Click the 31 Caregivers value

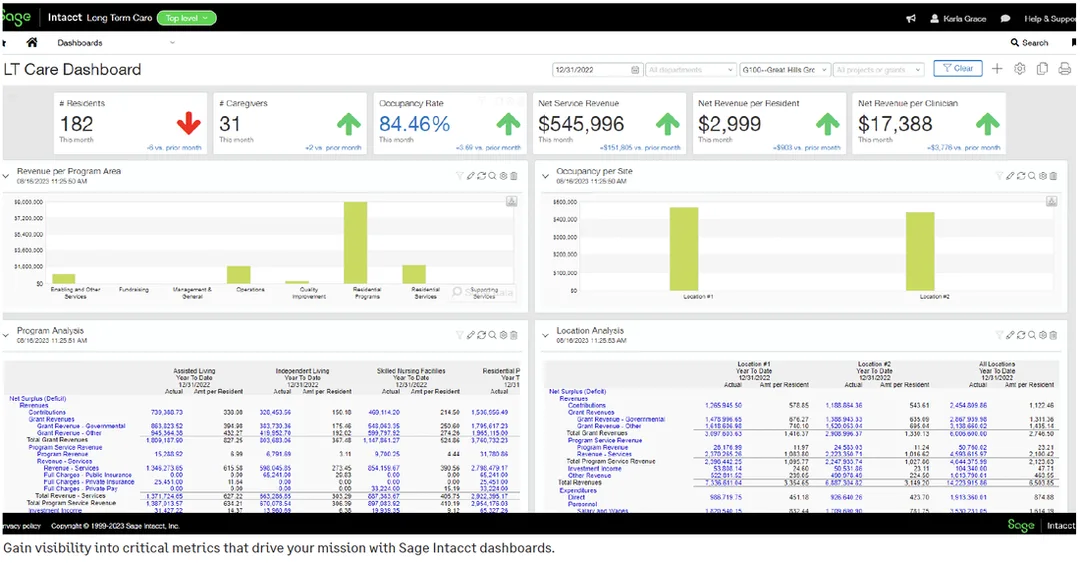[229, 124]
